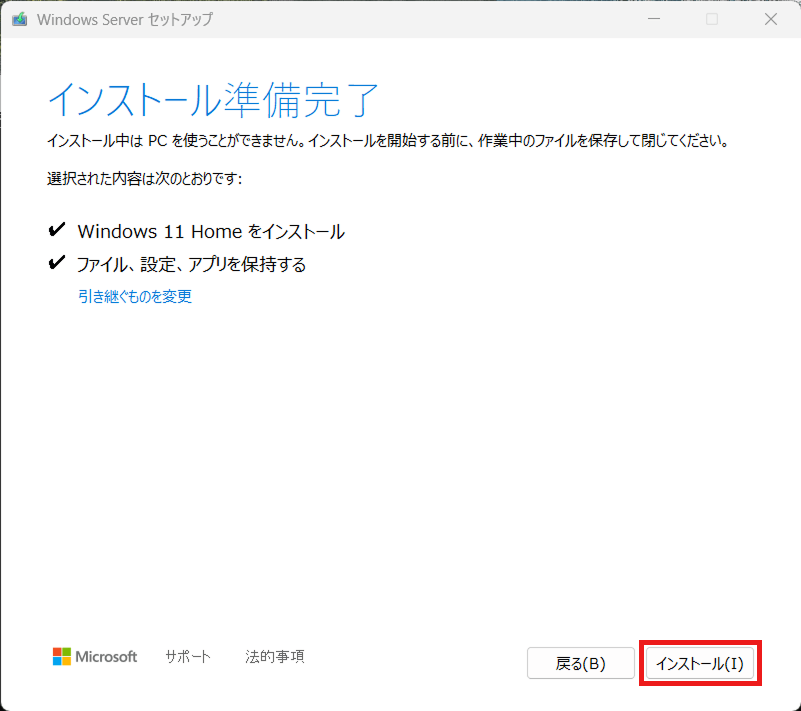The height and width of the screenshot is (711, 801).
Task: Minimize the setup window
Action: (x=654, y=19)
